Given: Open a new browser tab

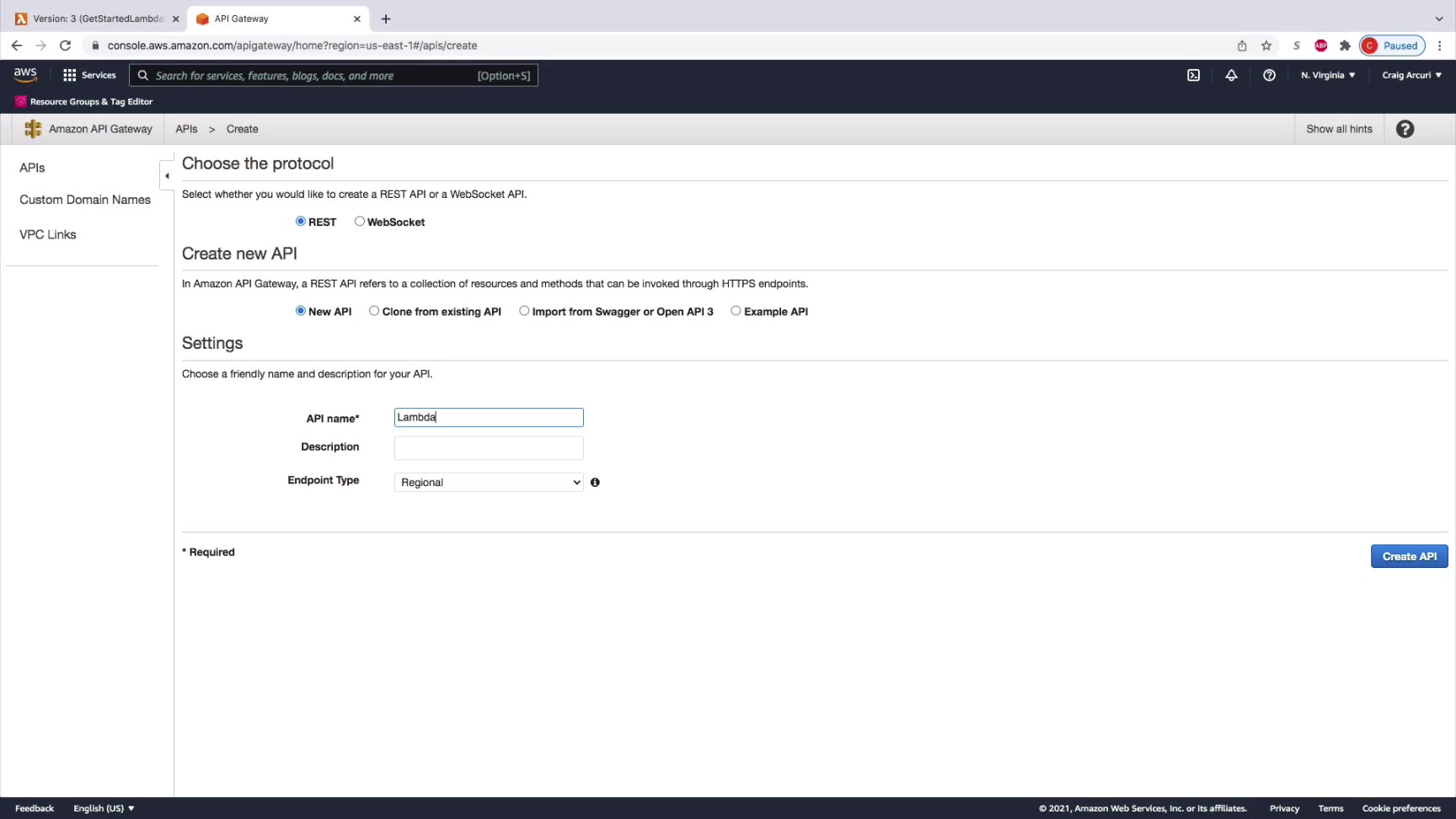Looking at the screenshot, I should click(x=386, y=19).
